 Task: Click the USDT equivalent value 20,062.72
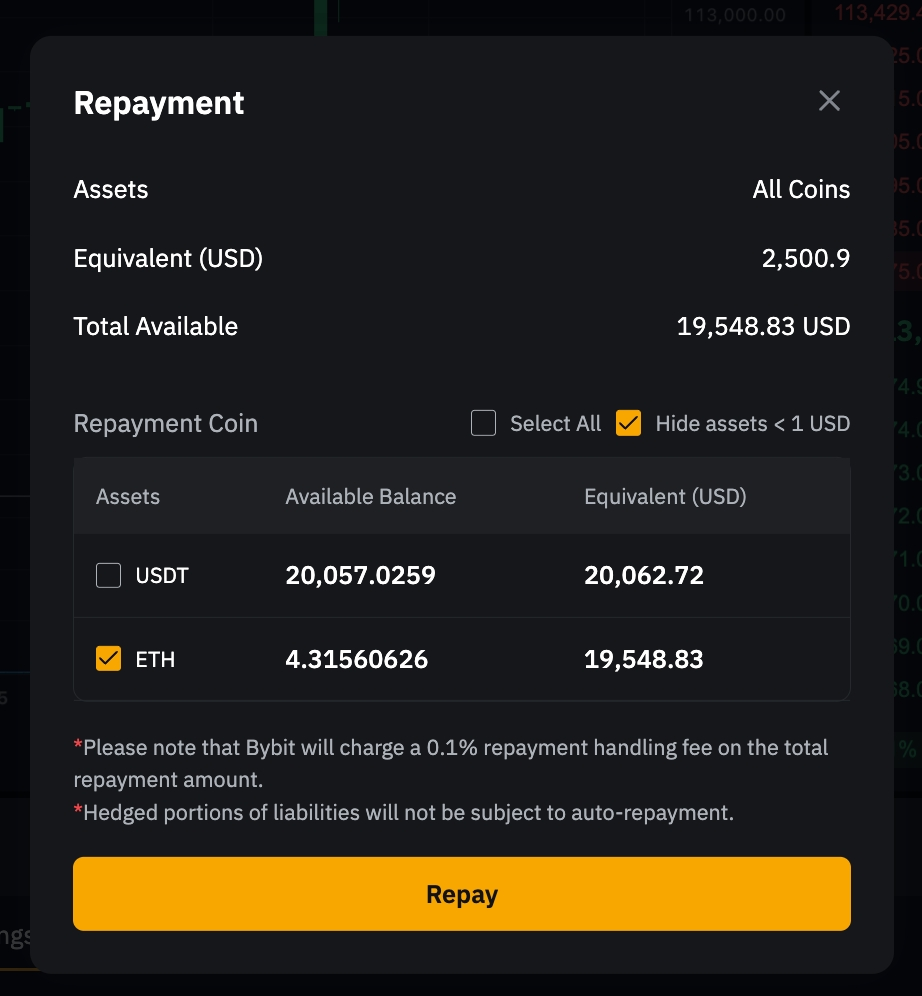click(x=644, y=576)
